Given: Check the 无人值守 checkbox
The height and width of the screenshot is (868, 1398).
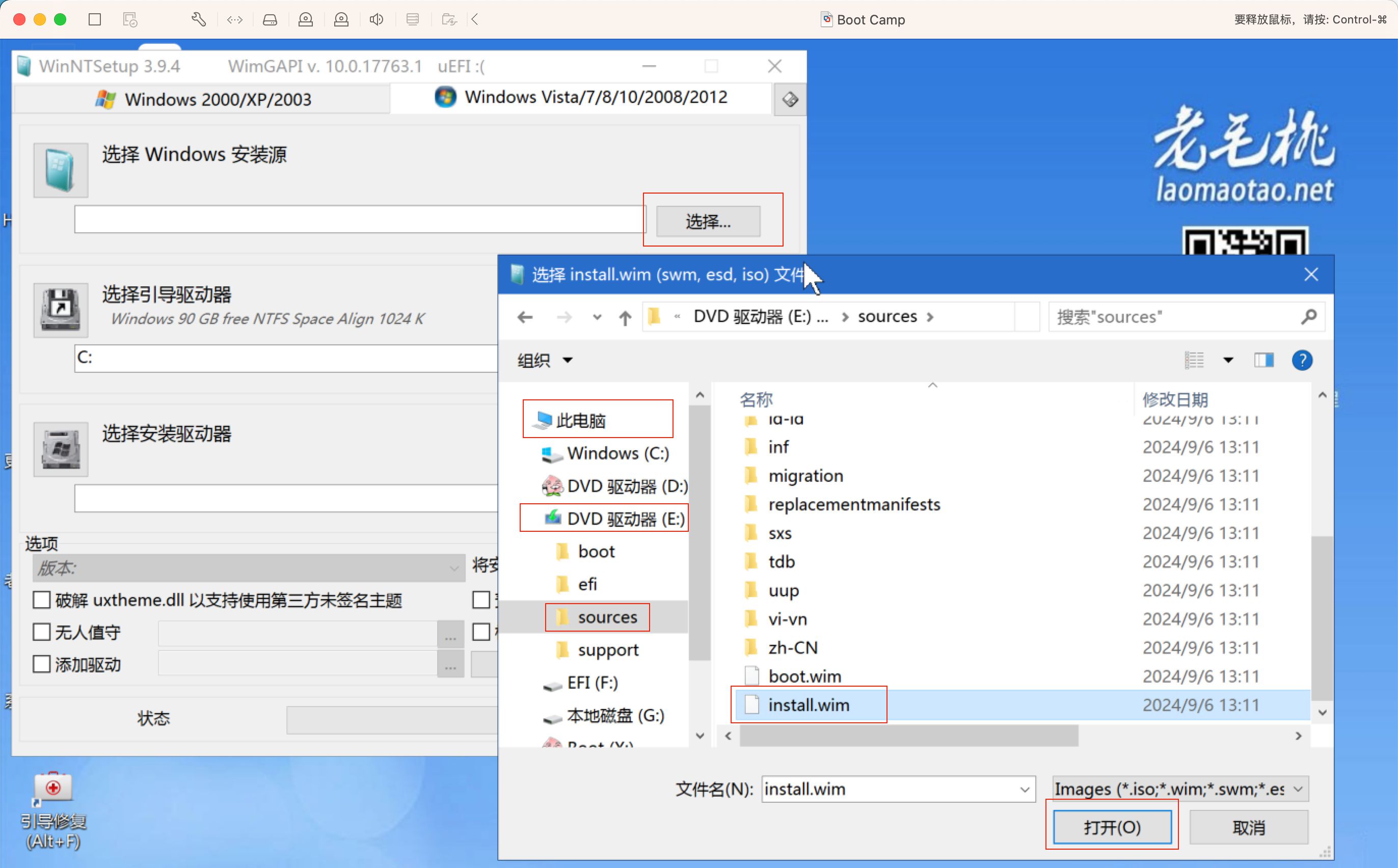Looking at the screenshot, I should (x=41, y=632).
